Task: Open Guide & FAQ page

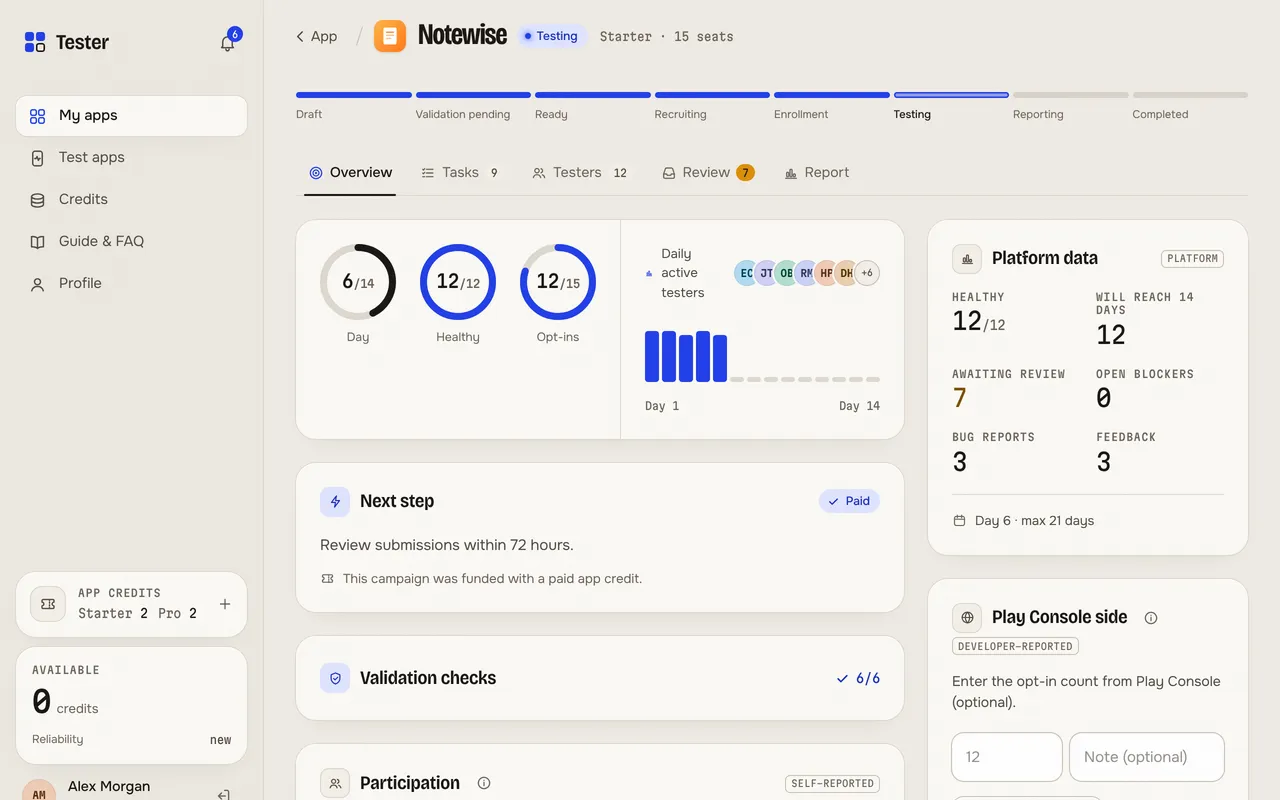Action: point(131,242)
